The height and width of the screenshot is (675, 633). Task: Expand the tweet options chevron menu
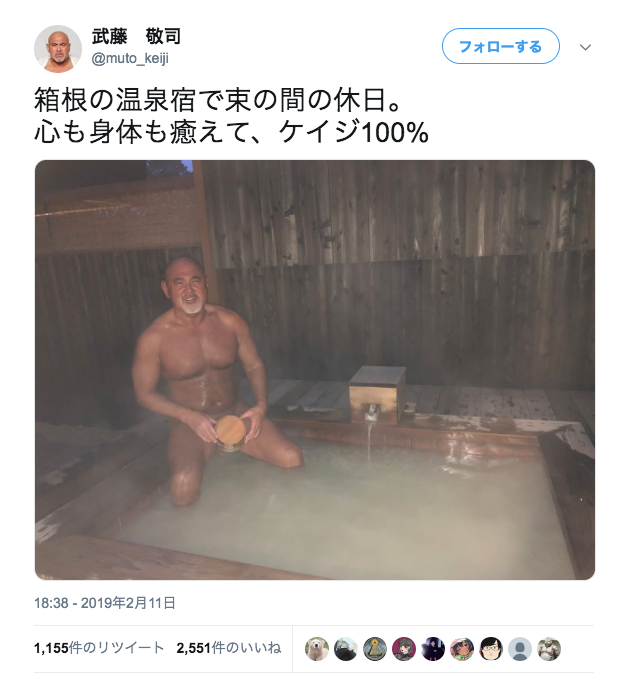coord(585,47)
